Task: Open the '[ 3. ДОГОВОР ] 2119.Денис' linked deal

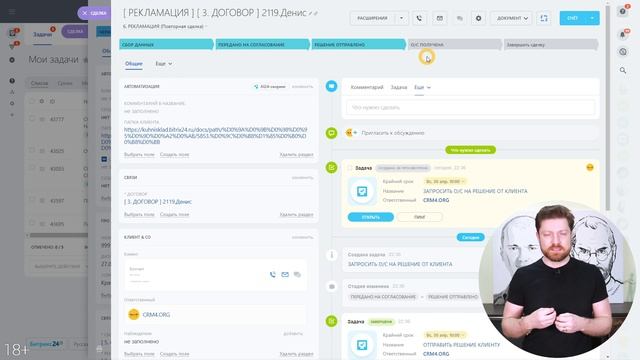Action: (x=158, y=202)
